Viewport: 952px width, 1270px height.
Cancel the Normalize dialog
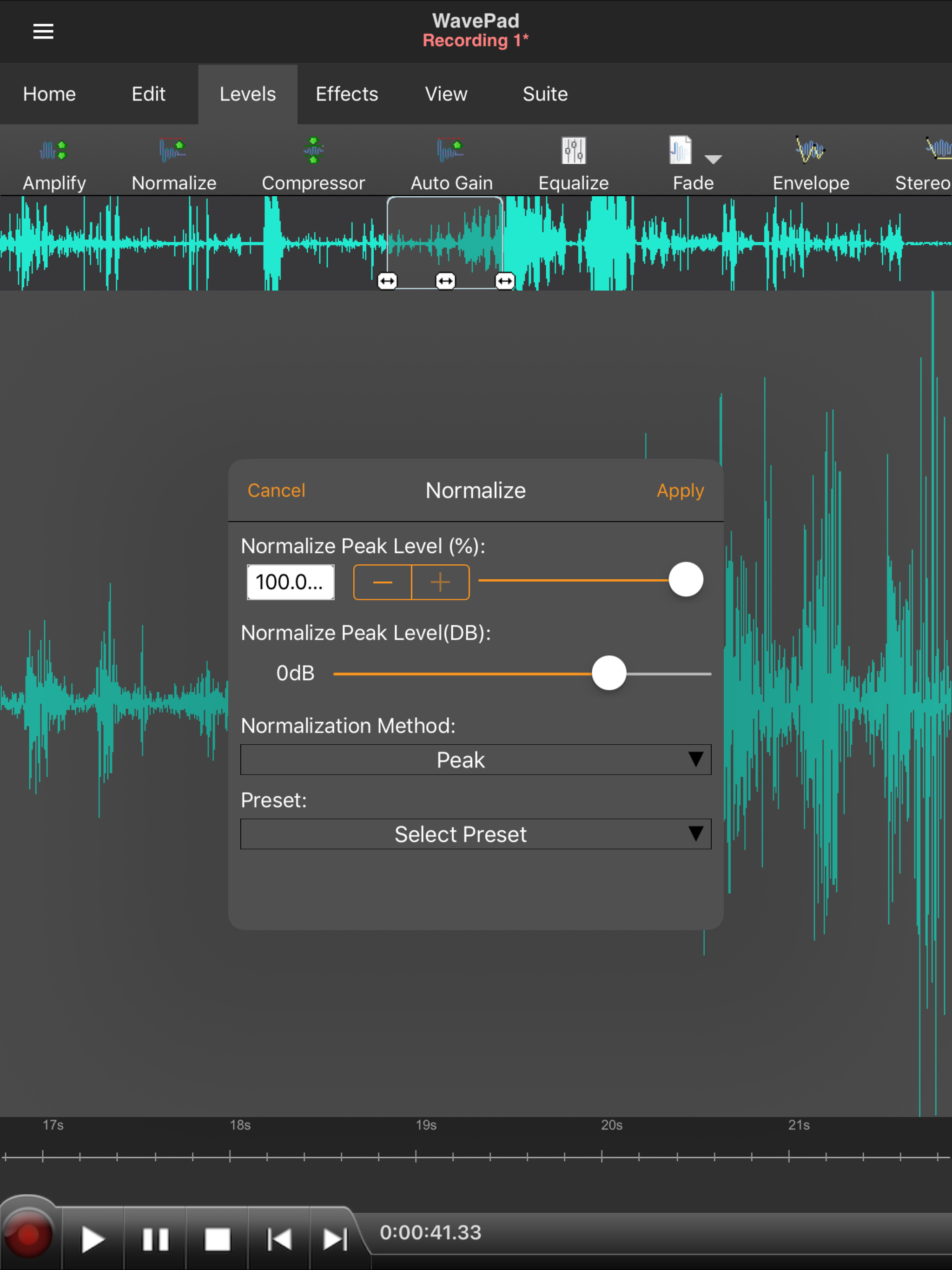click(x=276, y=491)
